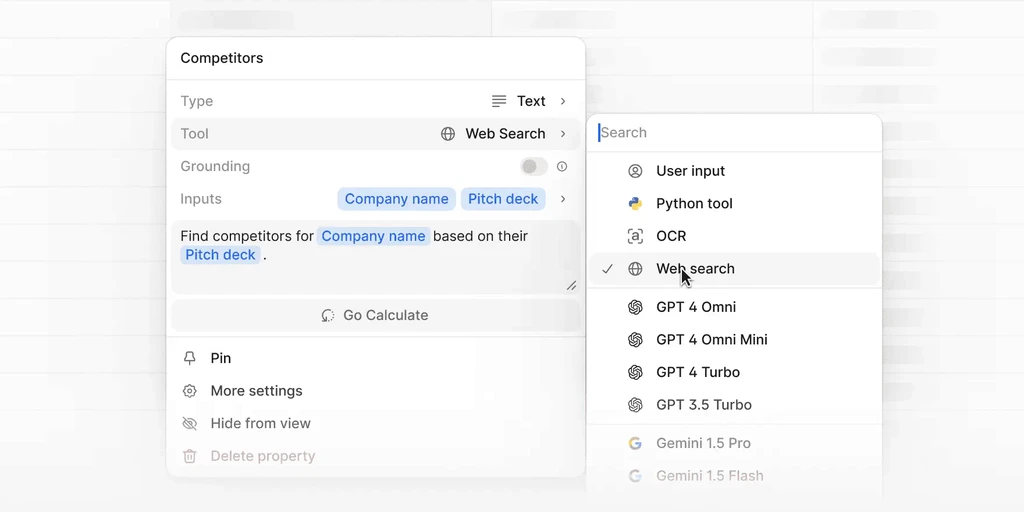Click Pin in the property menu
Screen dimensions: 1024x512
click(x=376, y=358)
